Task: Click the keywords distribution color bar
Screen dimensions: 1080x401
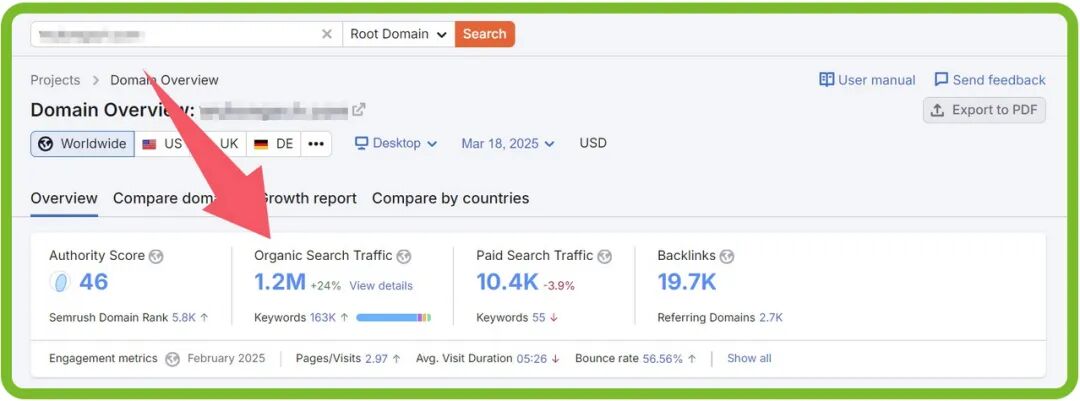Action: point(393,318)
